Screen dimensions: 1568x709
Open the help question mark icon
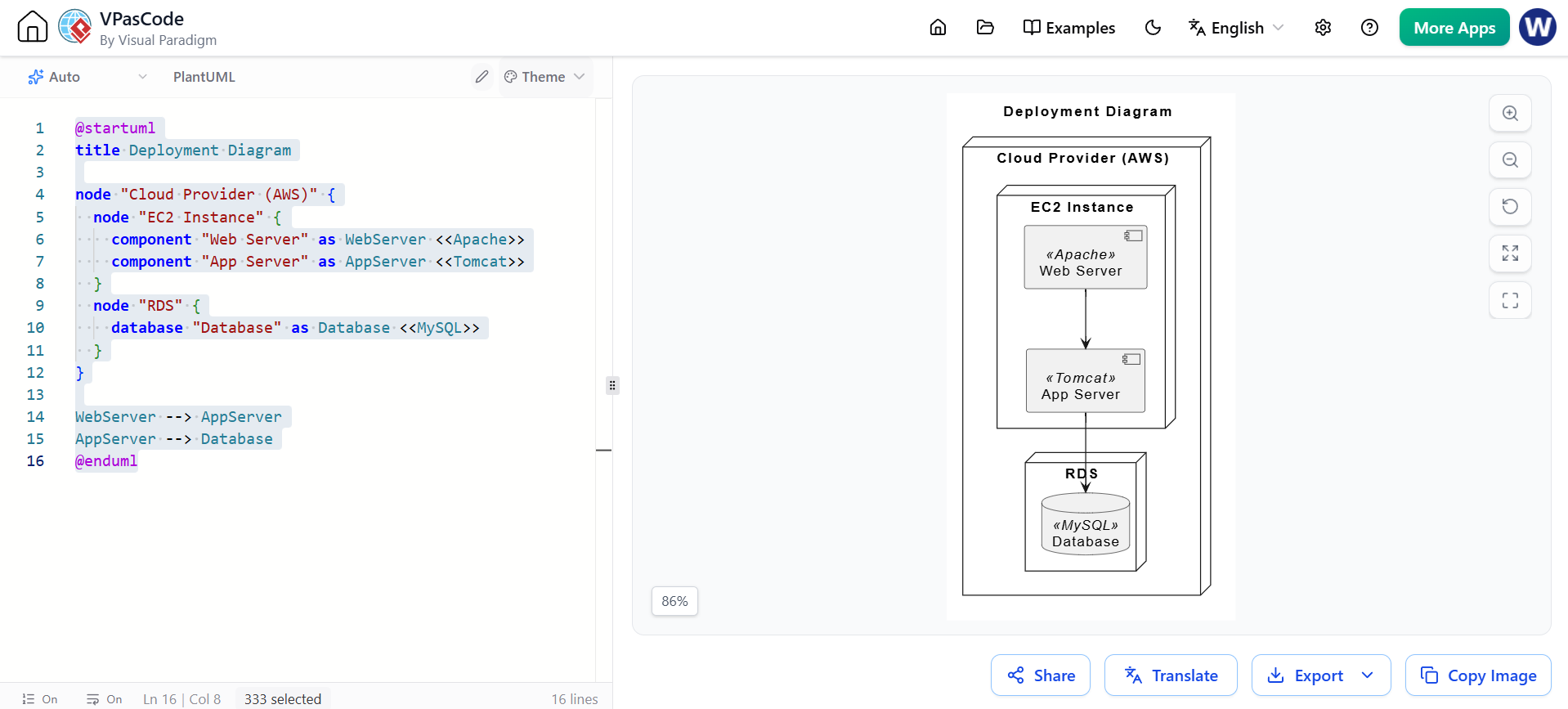click(x=1369, y=28)
